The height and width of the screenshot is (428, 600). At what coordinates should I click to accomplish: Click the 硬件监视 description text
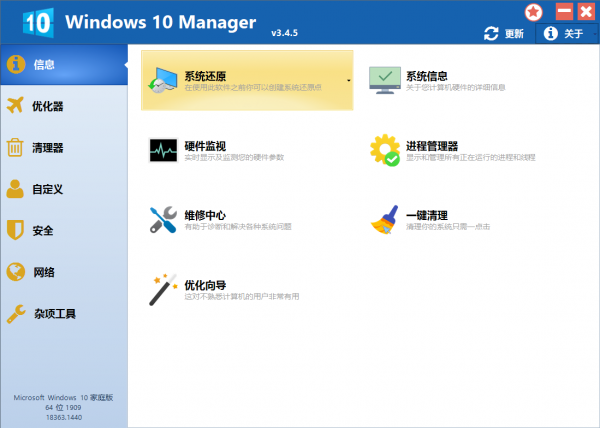234,158
